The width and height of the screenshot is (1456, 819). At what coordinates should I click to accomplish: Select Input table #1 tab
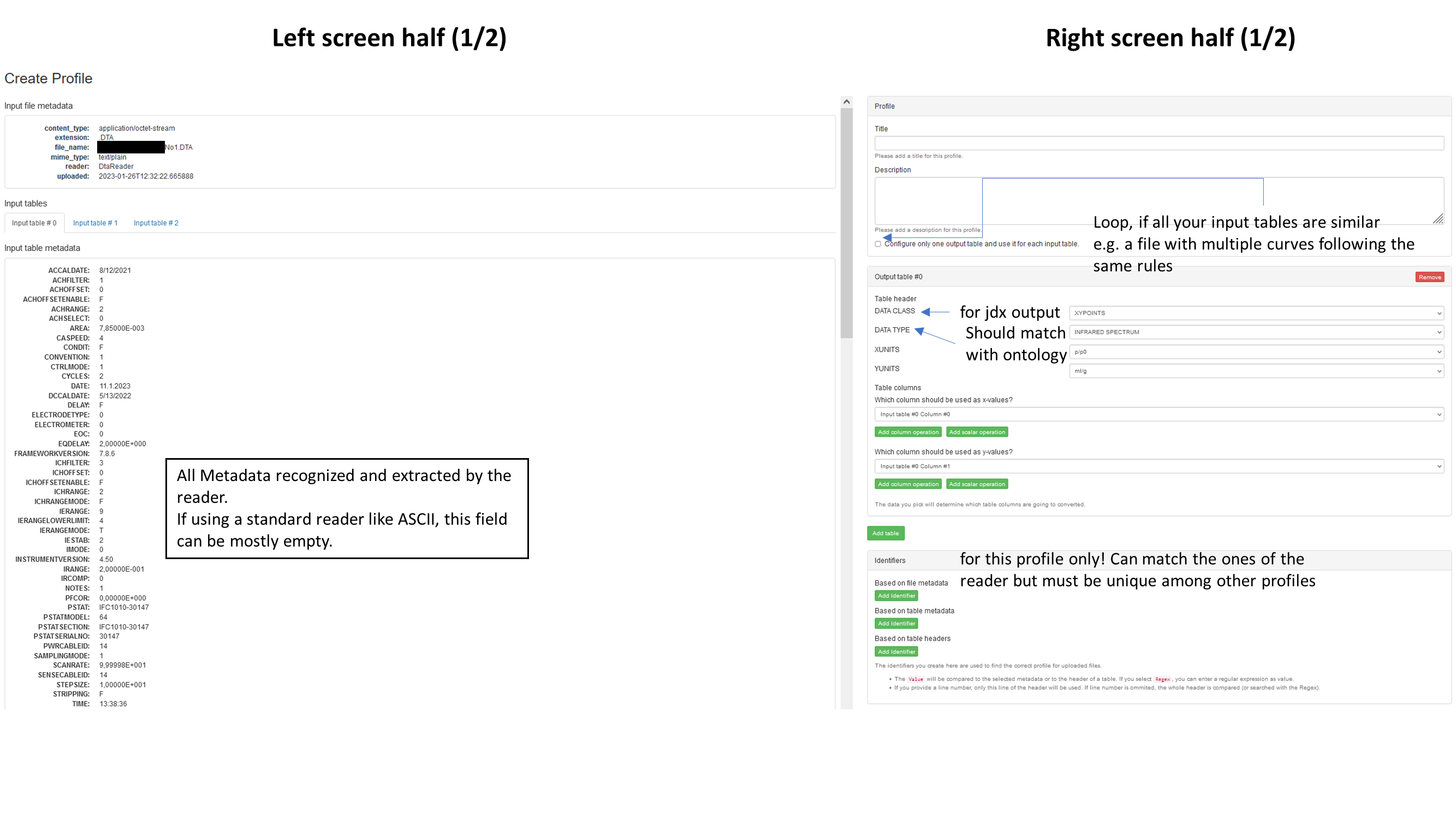tap(95, 222)
